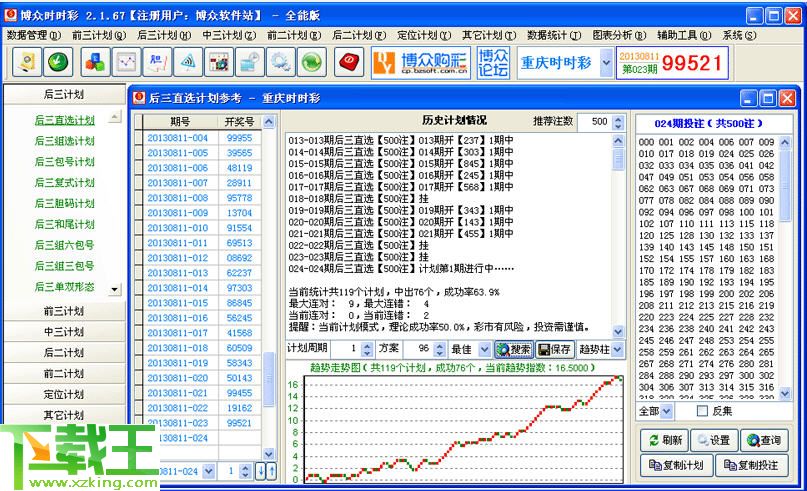Screen dimensions: 807x491
Task: Open the 系统 menu
Action: [x=739, y=35]
